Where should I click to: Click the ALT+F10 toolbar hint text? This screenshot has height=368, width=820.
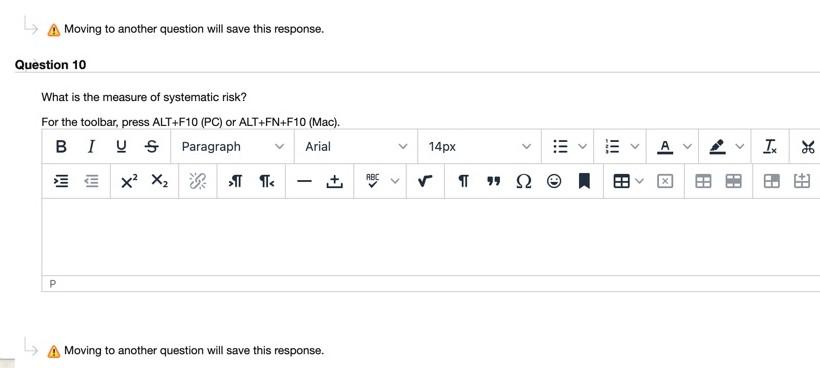point(191,122)
